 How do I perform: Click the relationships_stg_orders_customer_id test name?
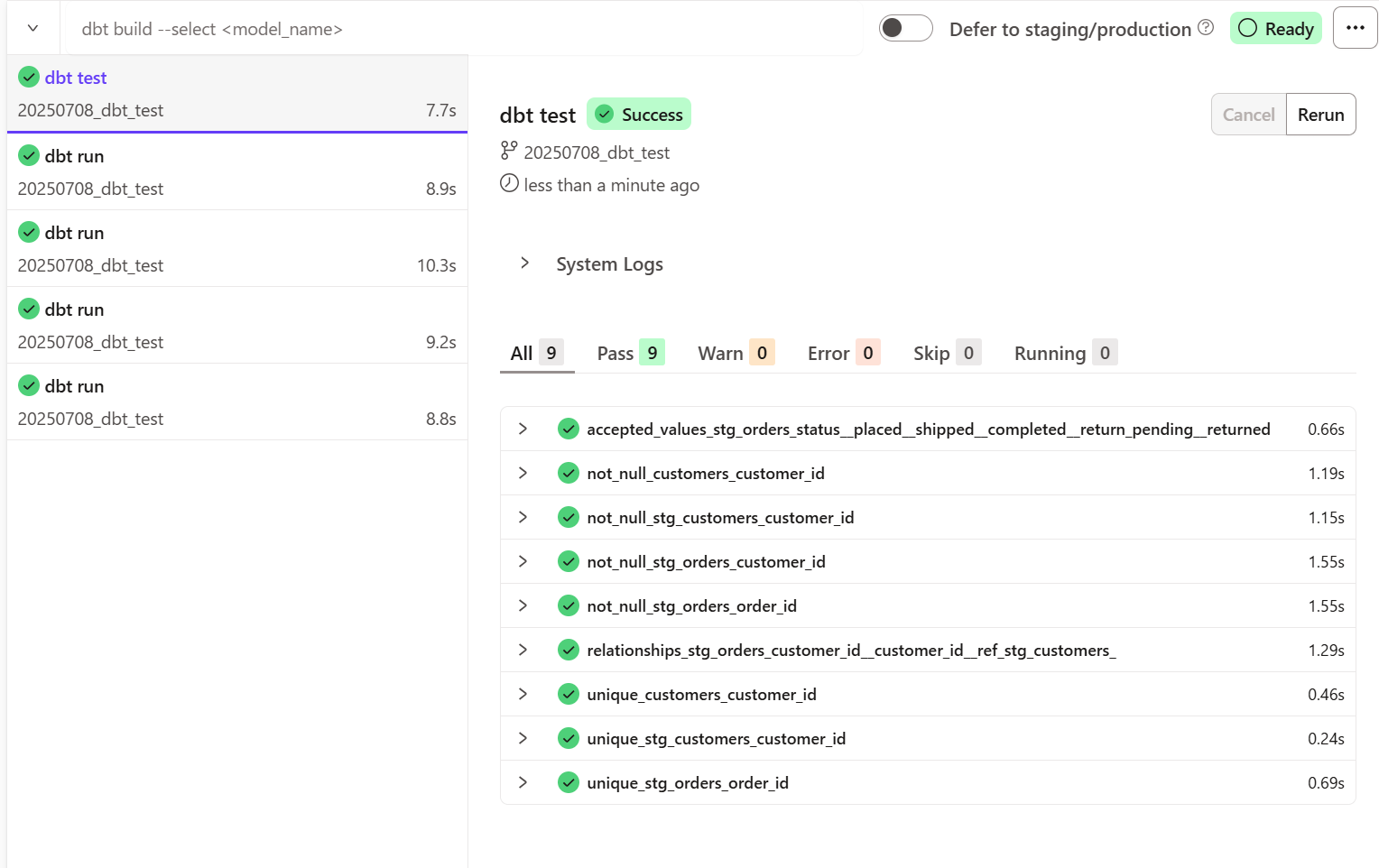[x=851, y=651]
